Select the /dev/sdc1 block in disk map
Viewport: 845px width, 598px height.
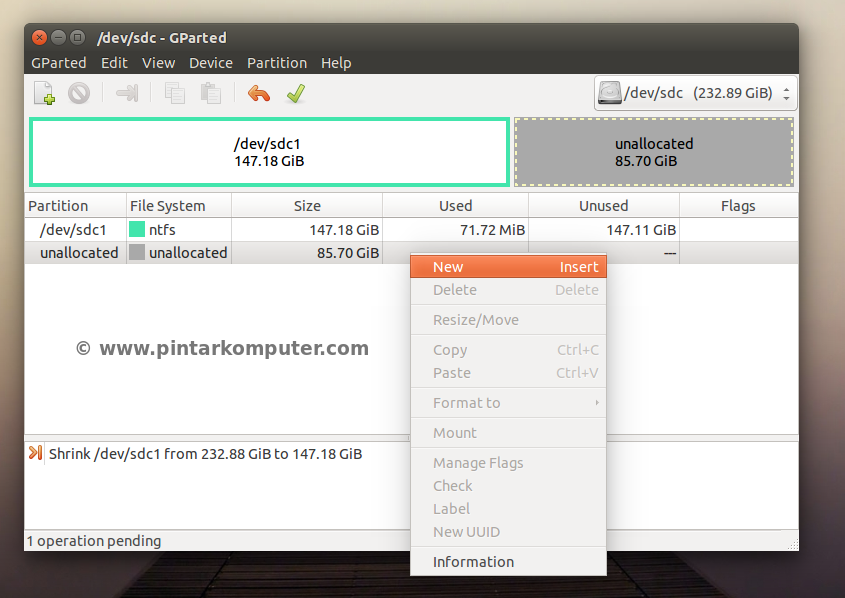coord(269,152)
